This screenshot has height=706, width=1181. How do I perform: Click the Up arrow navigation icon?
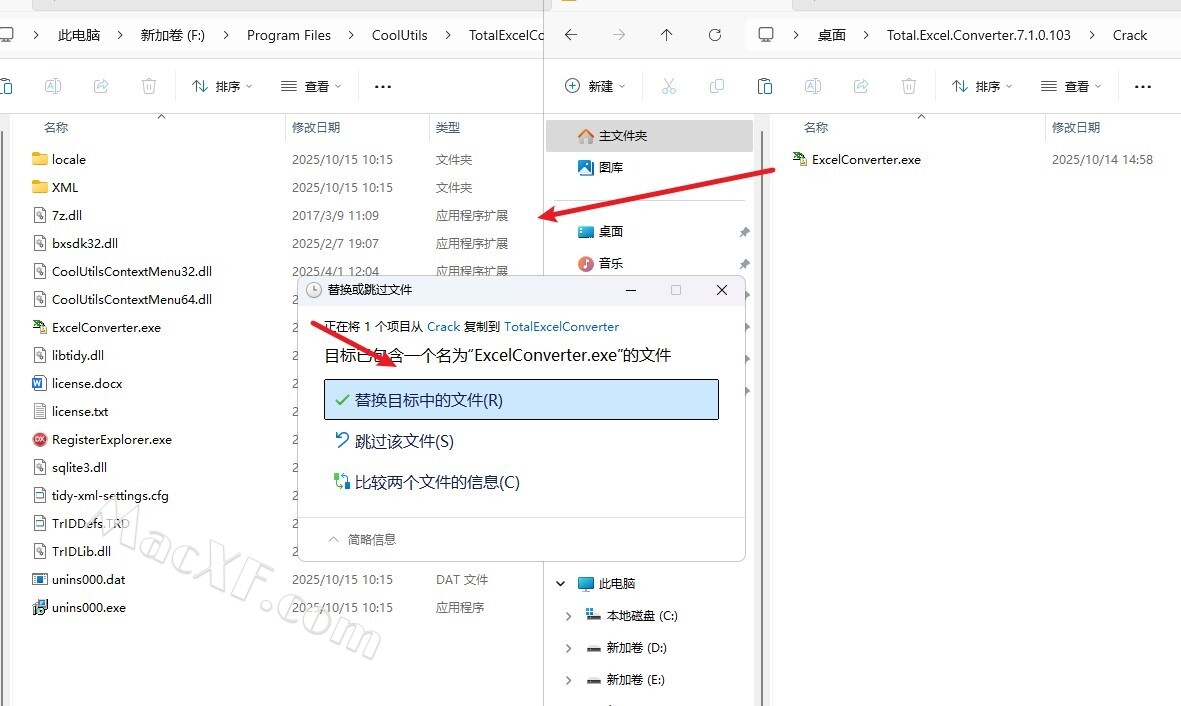[x=667, y=35]
